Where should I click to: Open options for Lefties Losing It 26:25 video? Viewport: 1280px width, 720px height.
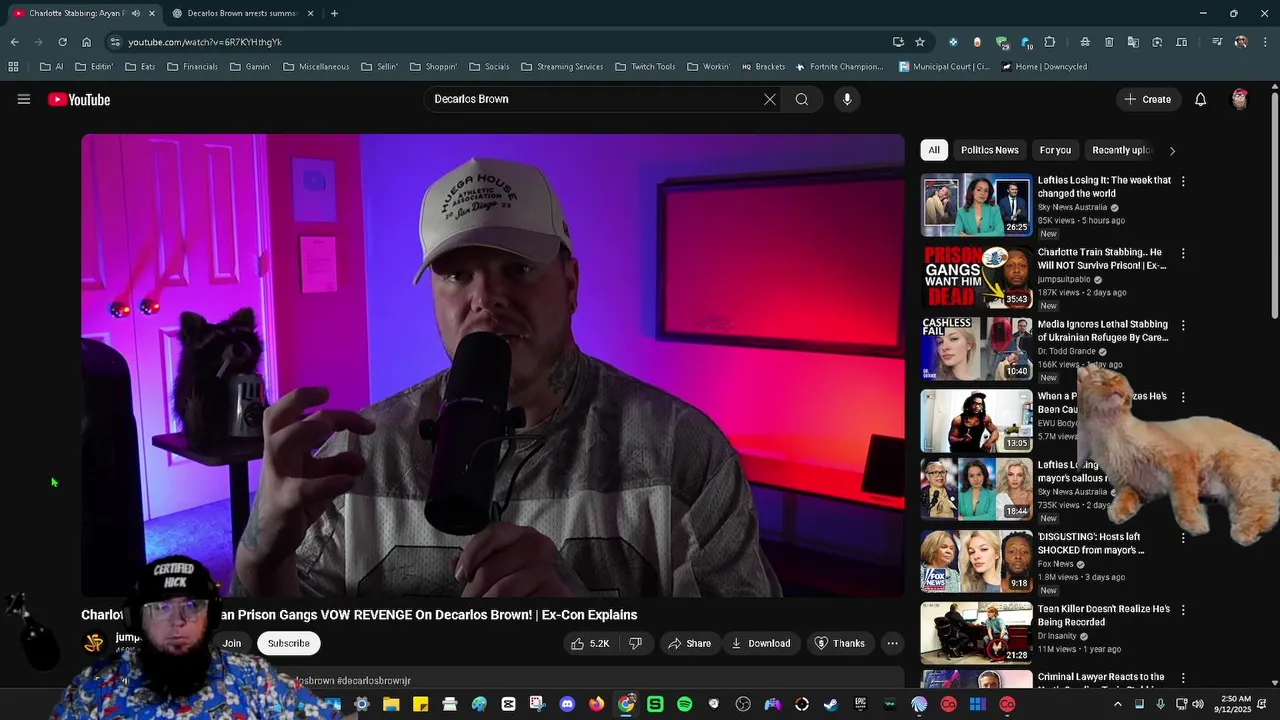[1183, 181]
